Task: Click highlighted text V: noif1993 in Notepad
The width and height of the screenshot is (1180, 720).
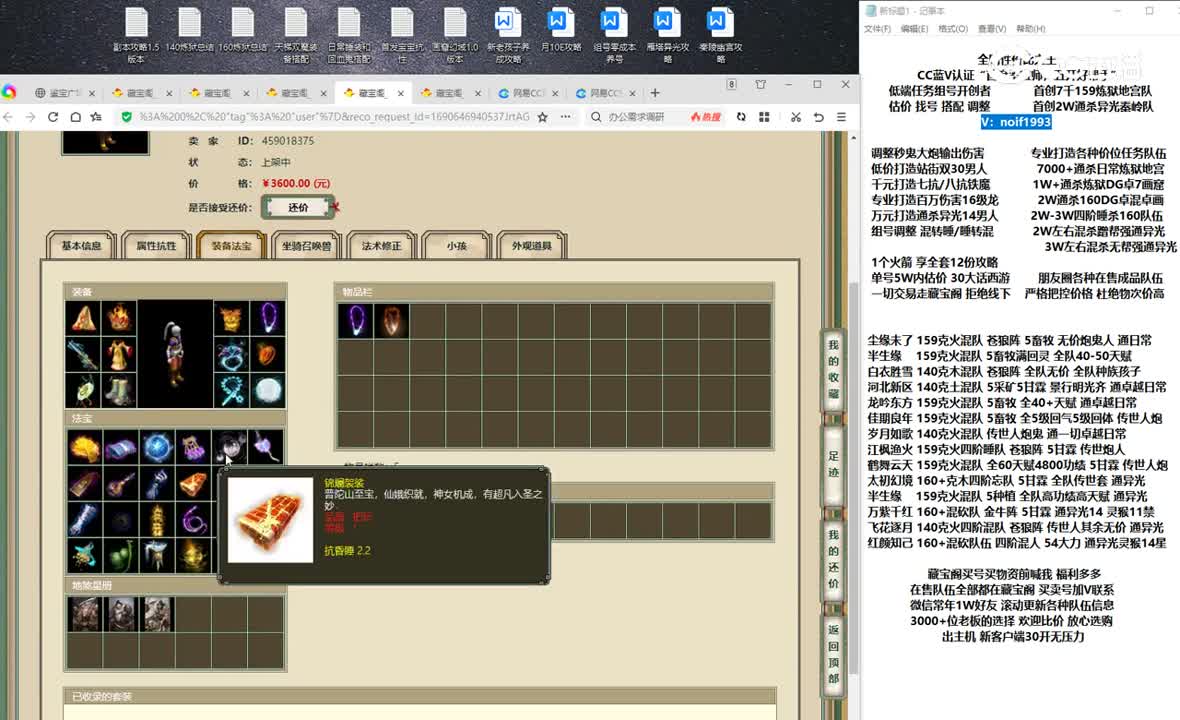Action: [1016, 122]
